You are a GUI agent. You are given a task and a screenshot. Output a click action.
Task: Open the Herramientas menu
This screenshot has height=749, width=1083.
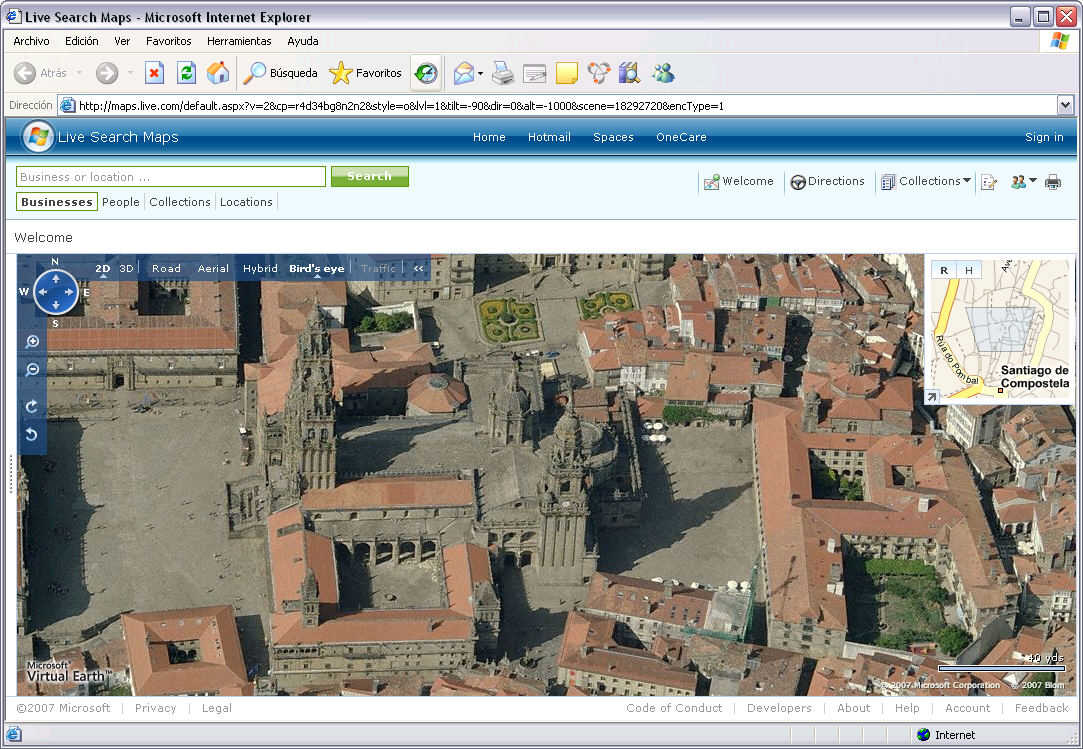pyautogui.click(x=239, y=41)
